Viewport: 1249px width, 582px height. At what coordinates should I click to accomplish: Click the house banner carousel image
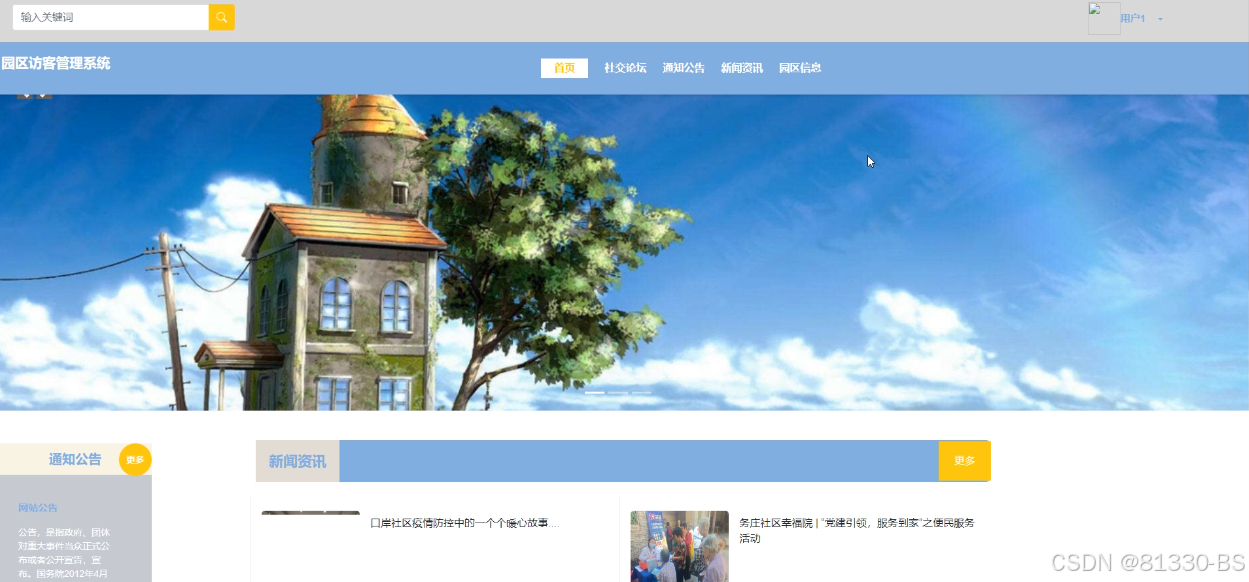(x=624, y=252)
